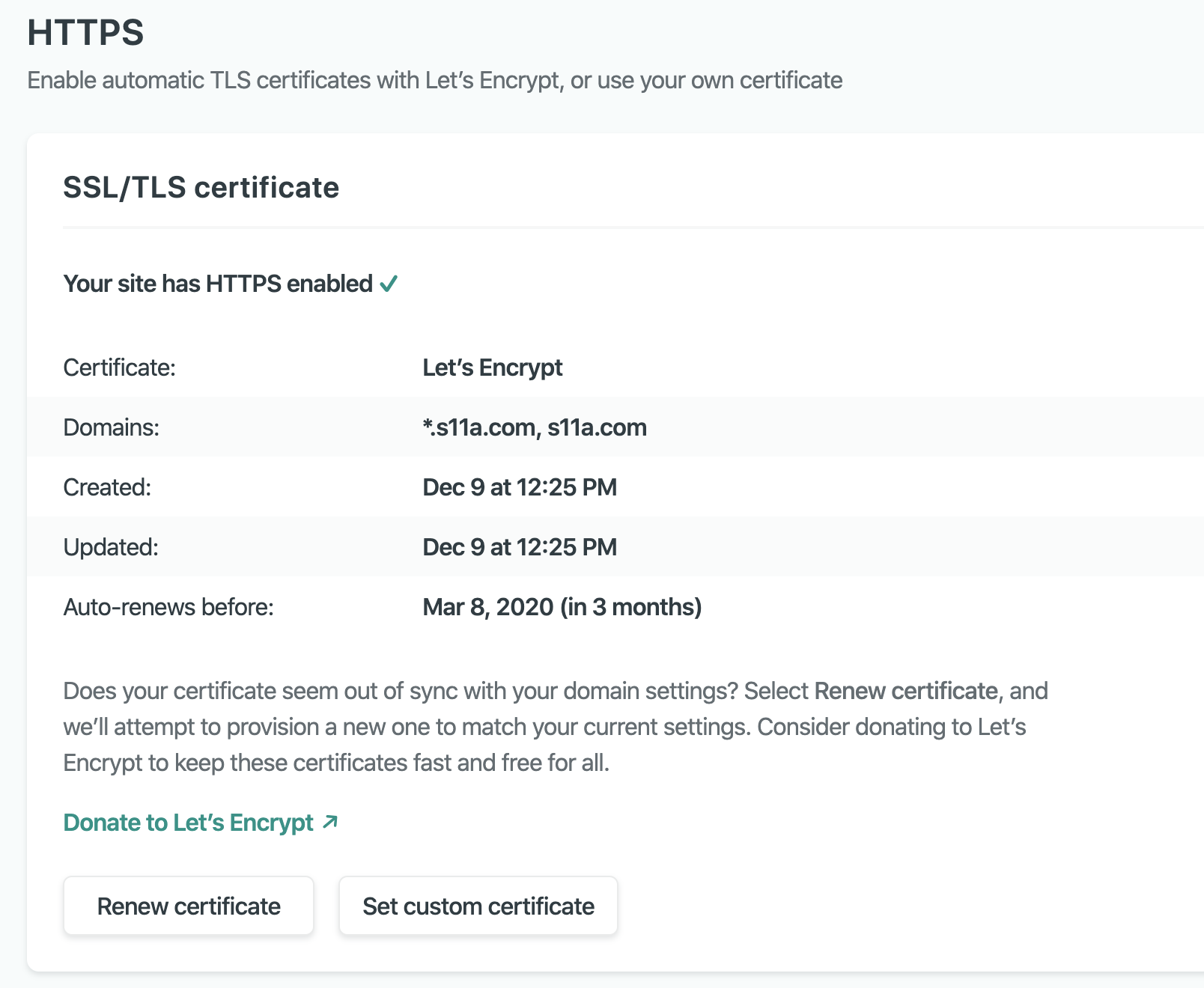
Task: Click the 'Domains:' row label
Action: click(111, 427)
